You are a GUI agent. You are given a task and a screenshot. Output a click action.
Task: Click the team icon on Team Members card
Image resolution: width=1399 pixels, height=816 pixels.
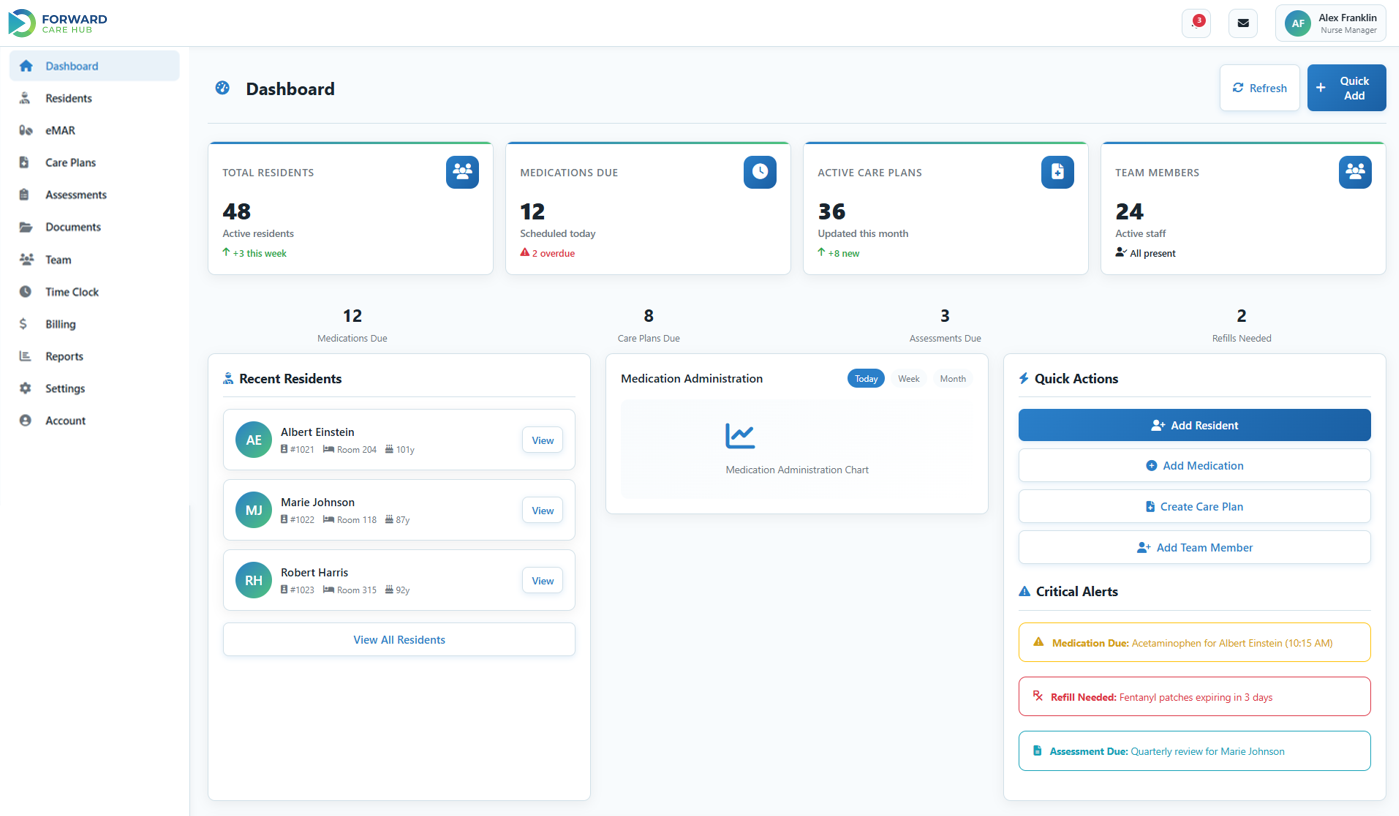(x=1355, y=171)
